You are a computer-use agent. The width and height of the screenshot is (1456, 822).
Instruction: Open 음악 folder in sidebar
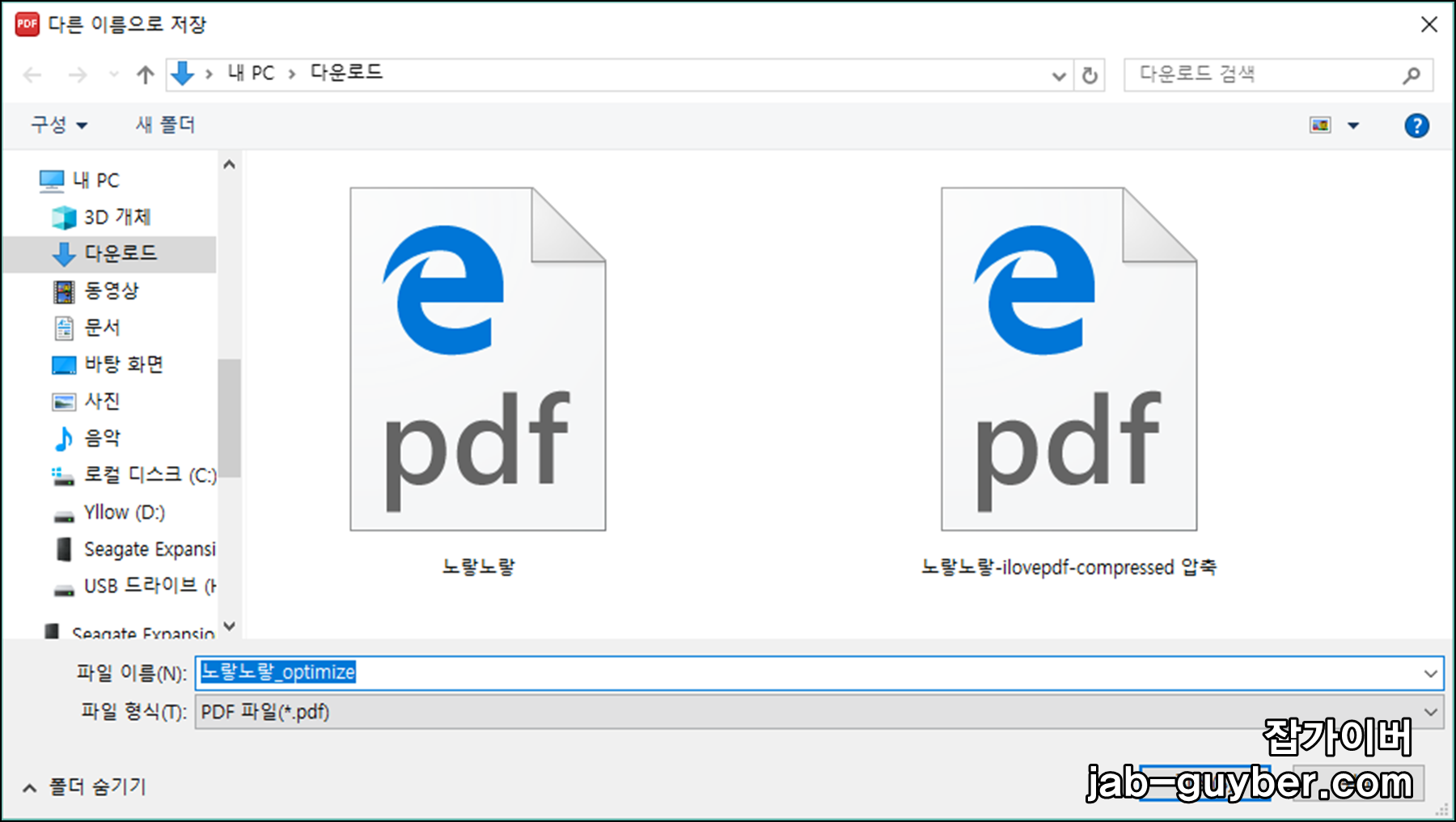(x=103, y=438)
